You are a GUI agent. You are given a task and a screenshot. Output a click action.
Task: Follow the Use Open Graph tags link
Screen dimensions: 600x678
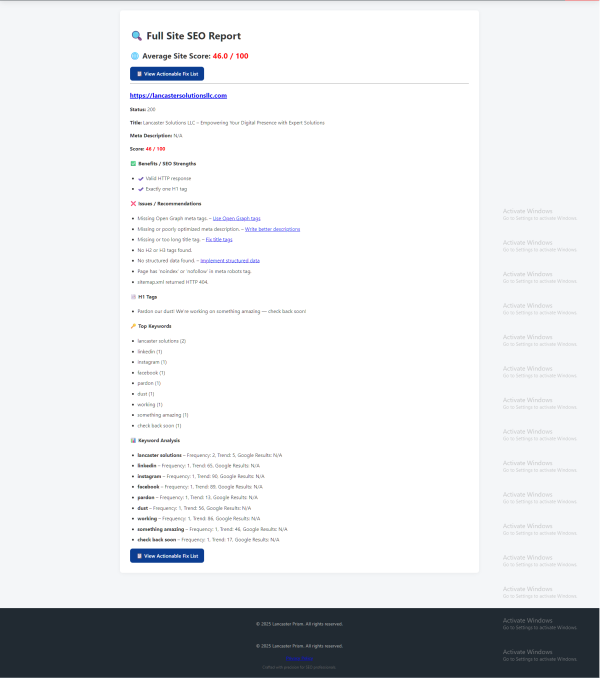[x=236, y=218]
